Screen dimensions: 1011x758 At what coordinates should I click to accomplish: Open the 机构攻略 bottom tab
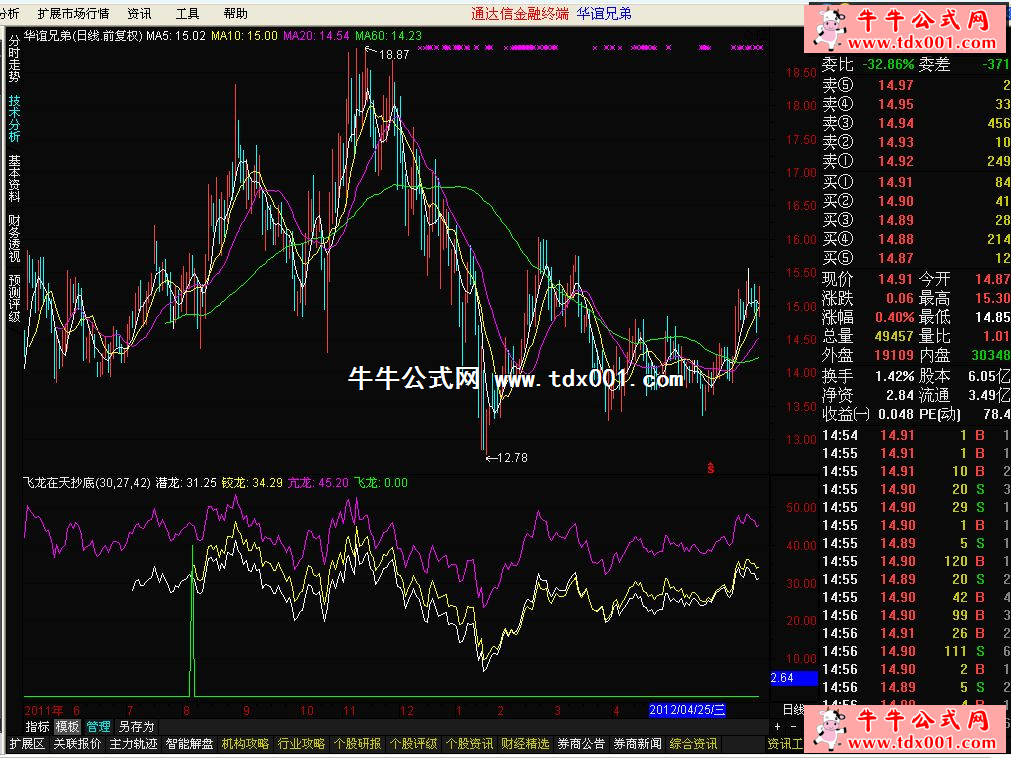tap(245, 744)
